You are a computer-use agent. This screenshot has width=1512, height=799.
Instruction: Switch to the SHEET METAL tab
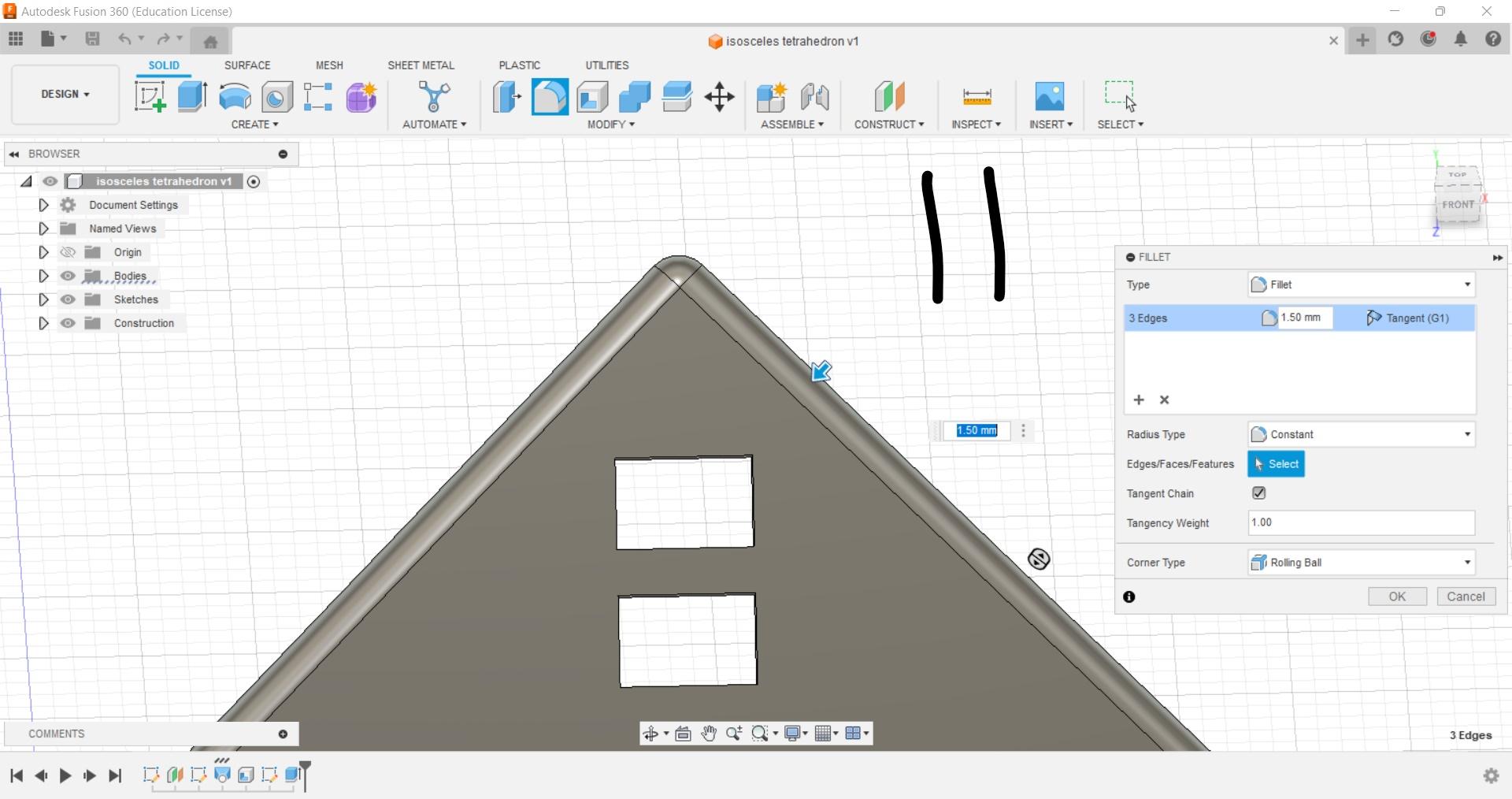tap(421, 65)
